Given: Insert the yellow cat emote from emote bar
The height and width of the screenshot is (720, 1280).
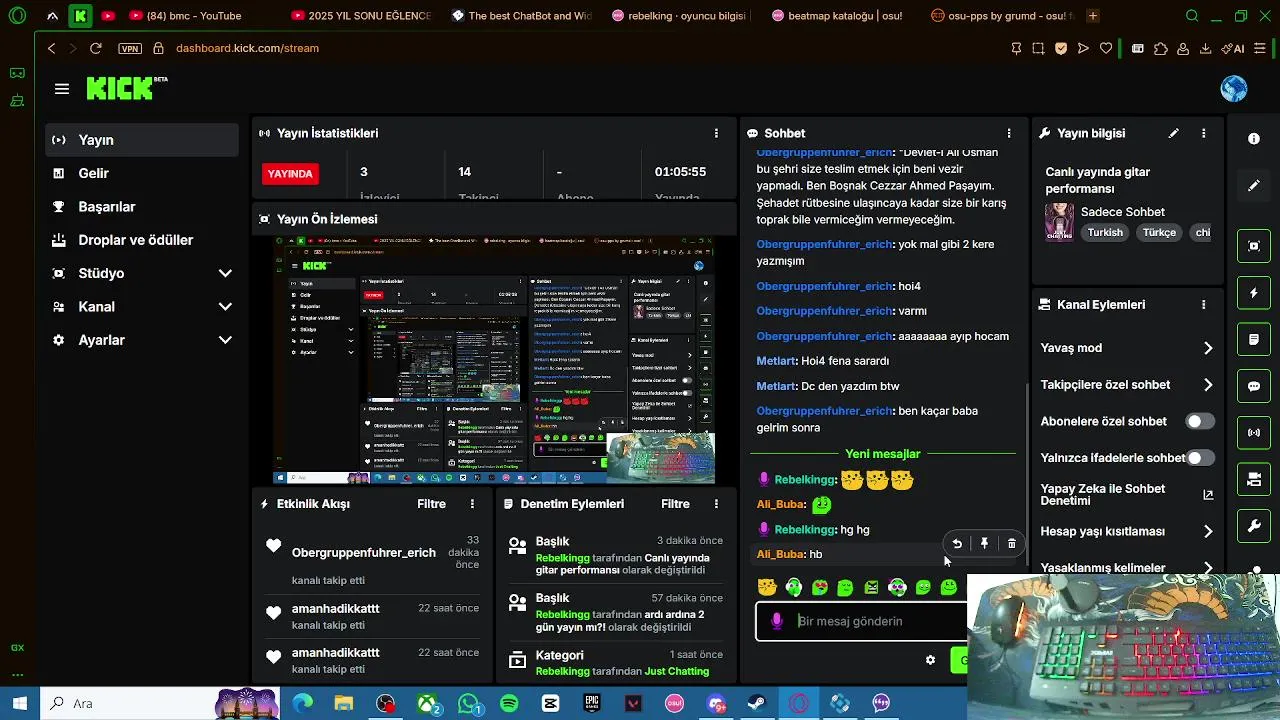Looking at the screenshot, I should click(767, 587).
